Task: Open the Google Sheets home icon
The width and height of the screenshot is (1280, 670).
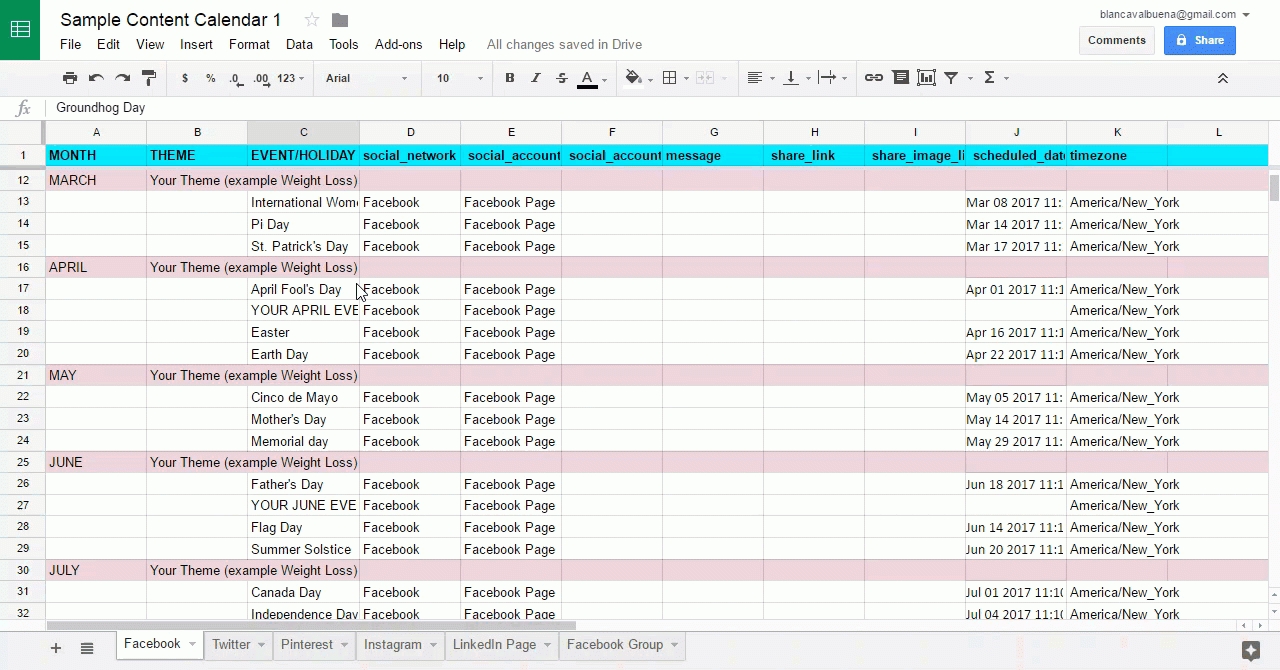Action: click(20, 30)
